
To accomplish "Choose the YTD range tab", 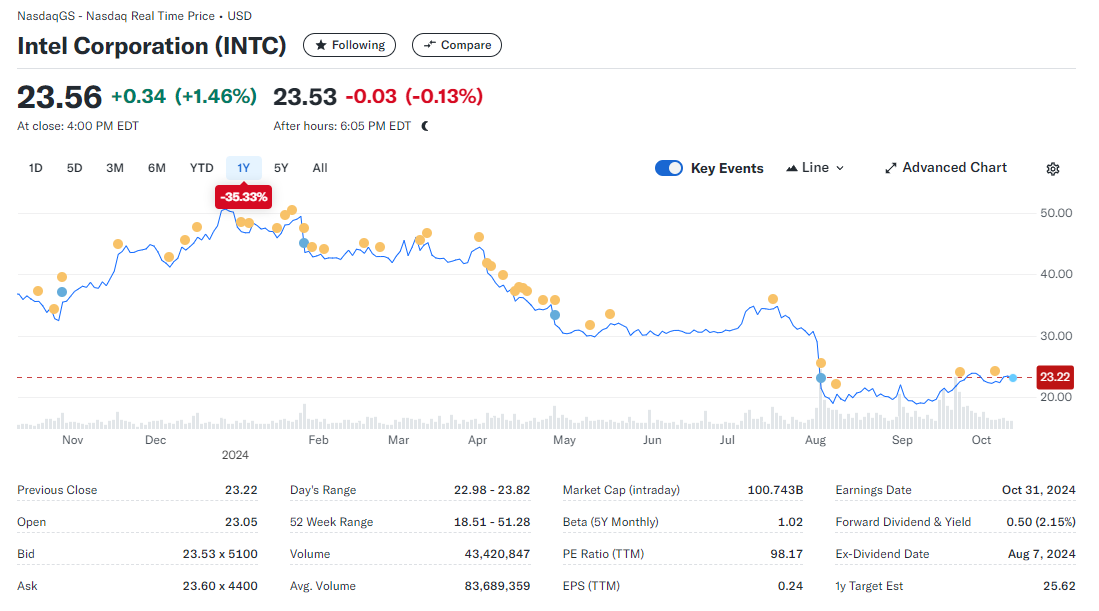I will pyautogui.click(x=202, y=168).
